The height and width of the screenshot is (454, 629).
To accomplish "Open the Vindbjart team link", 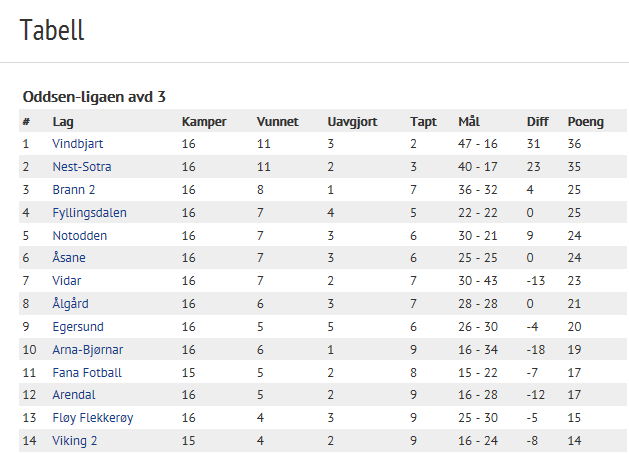I will coord(77,144).
